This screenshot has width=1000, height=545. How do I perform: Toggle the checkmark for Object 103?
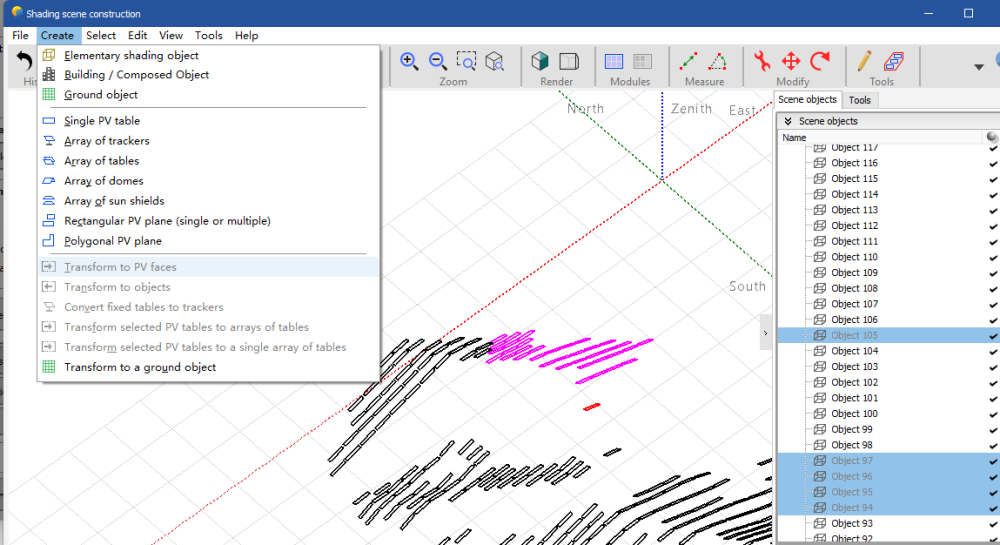click(993, 367)
